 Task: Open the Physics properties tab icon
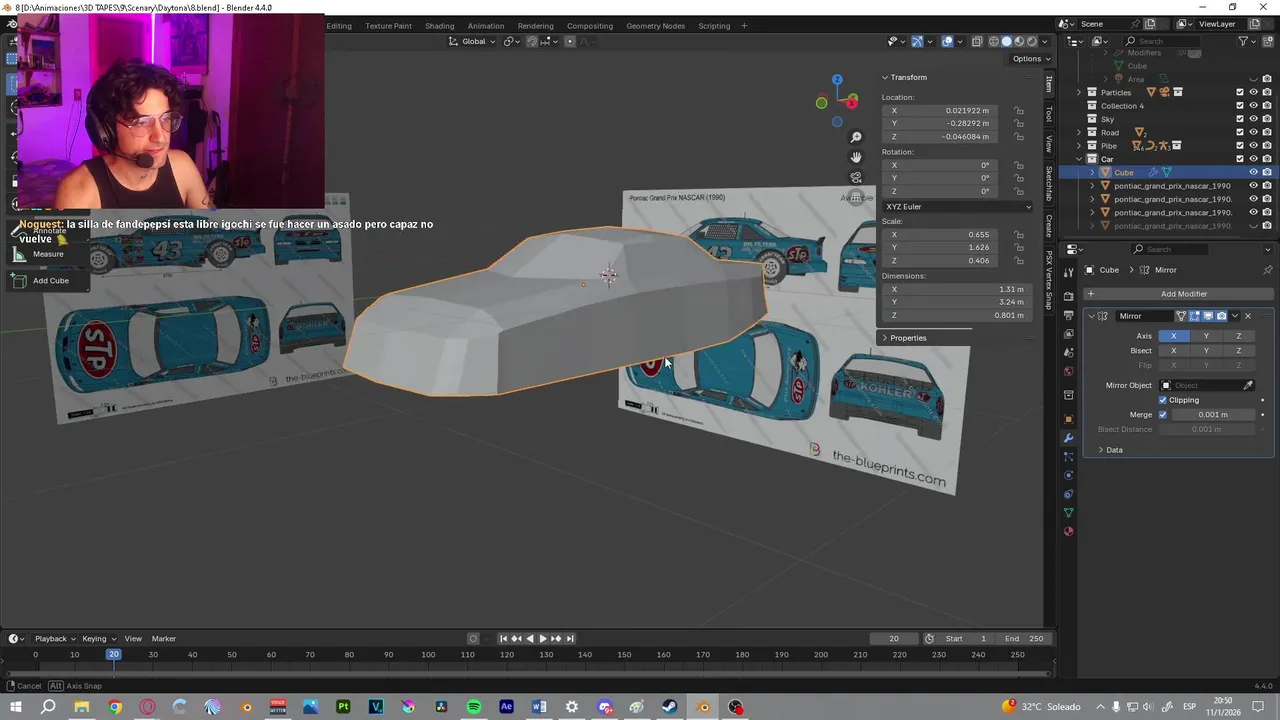(x=1068, y=475)
